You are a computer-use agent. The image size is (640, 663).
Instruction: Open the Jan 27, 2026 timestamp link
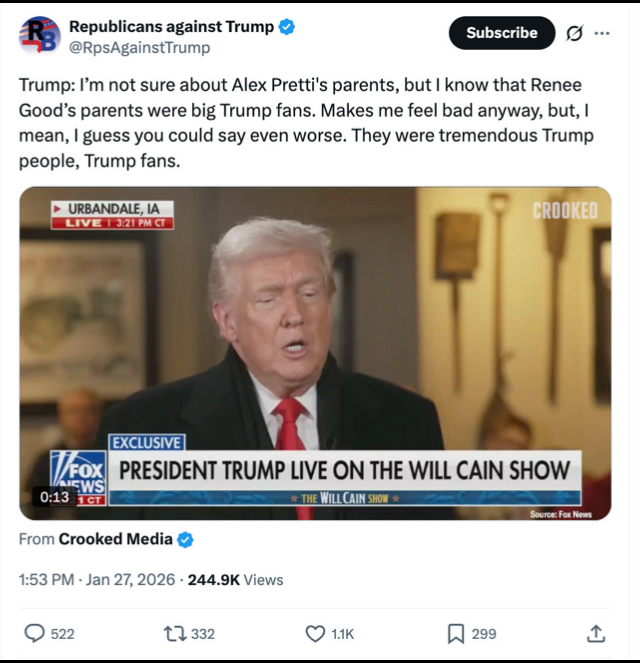130,580
